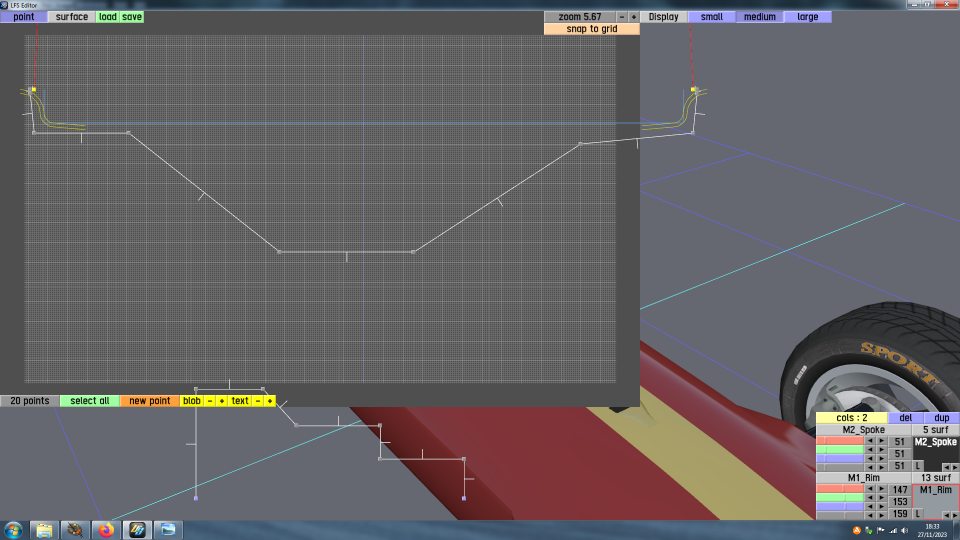Decrease M2_Spoke blue value with left arrow

pos(870,459)
